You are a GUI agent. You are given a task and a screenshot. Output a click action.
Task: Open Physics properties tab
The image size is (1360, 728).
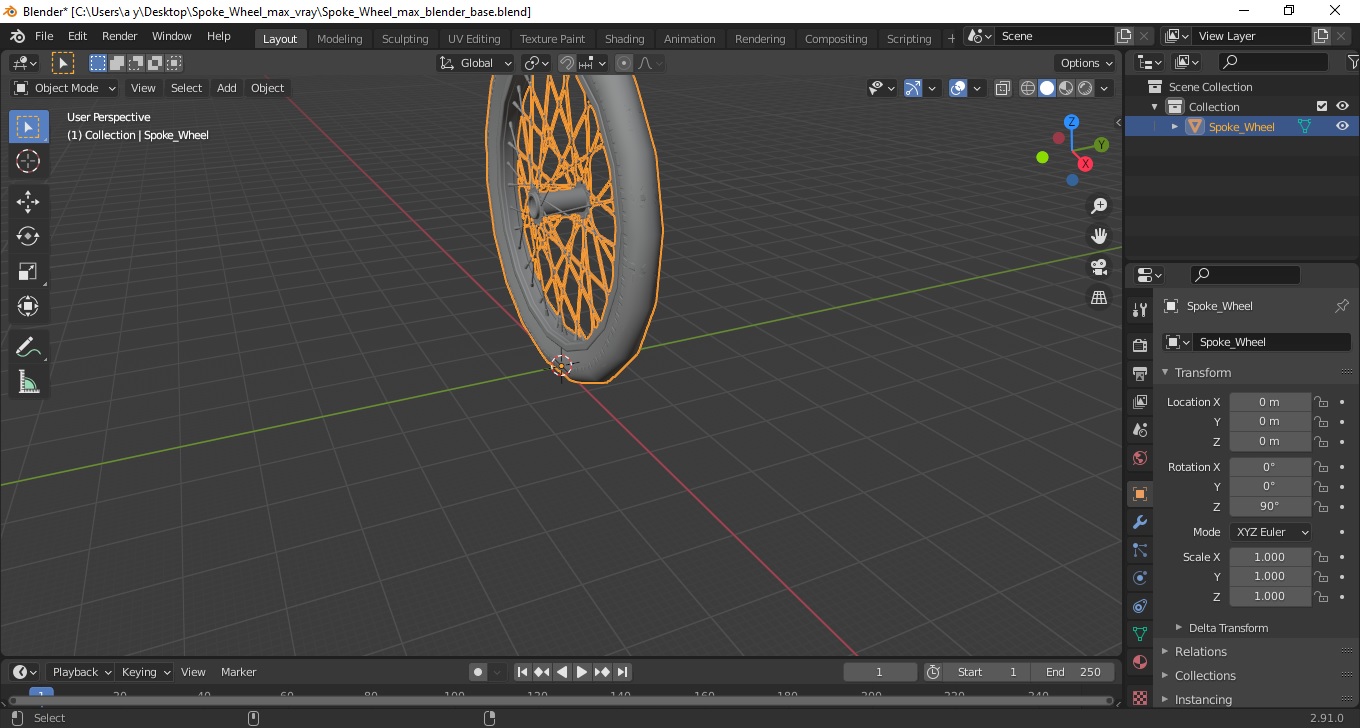point(1139,578)
